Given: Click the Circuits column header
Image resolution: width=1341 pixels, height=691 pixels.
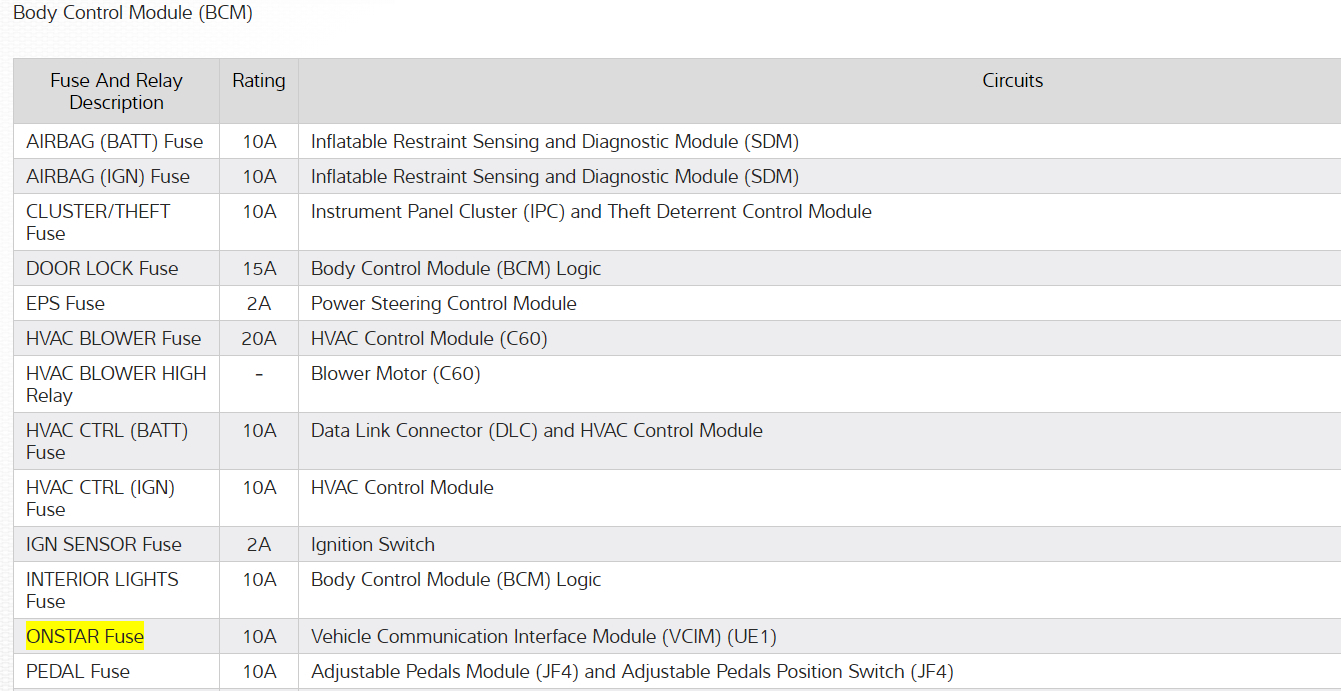Looking at the screenshot, I should (1012, 81).
